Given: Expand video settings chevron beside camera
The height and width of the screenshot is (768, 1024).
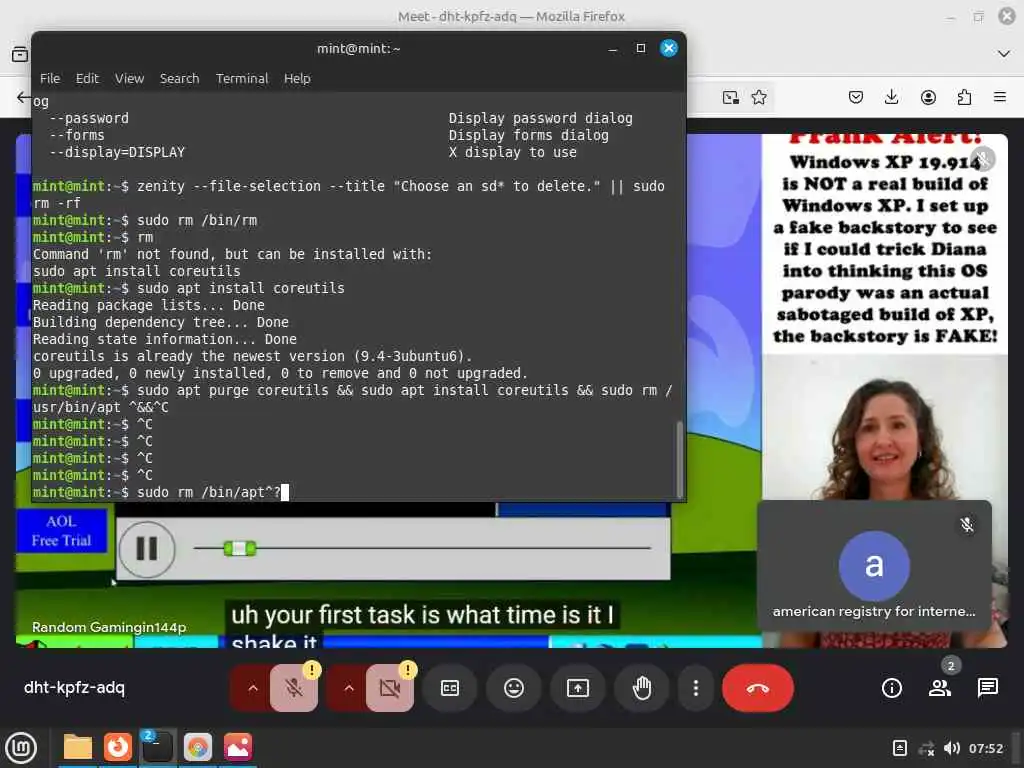Looking at the screenshot, I should pos(349,688).
